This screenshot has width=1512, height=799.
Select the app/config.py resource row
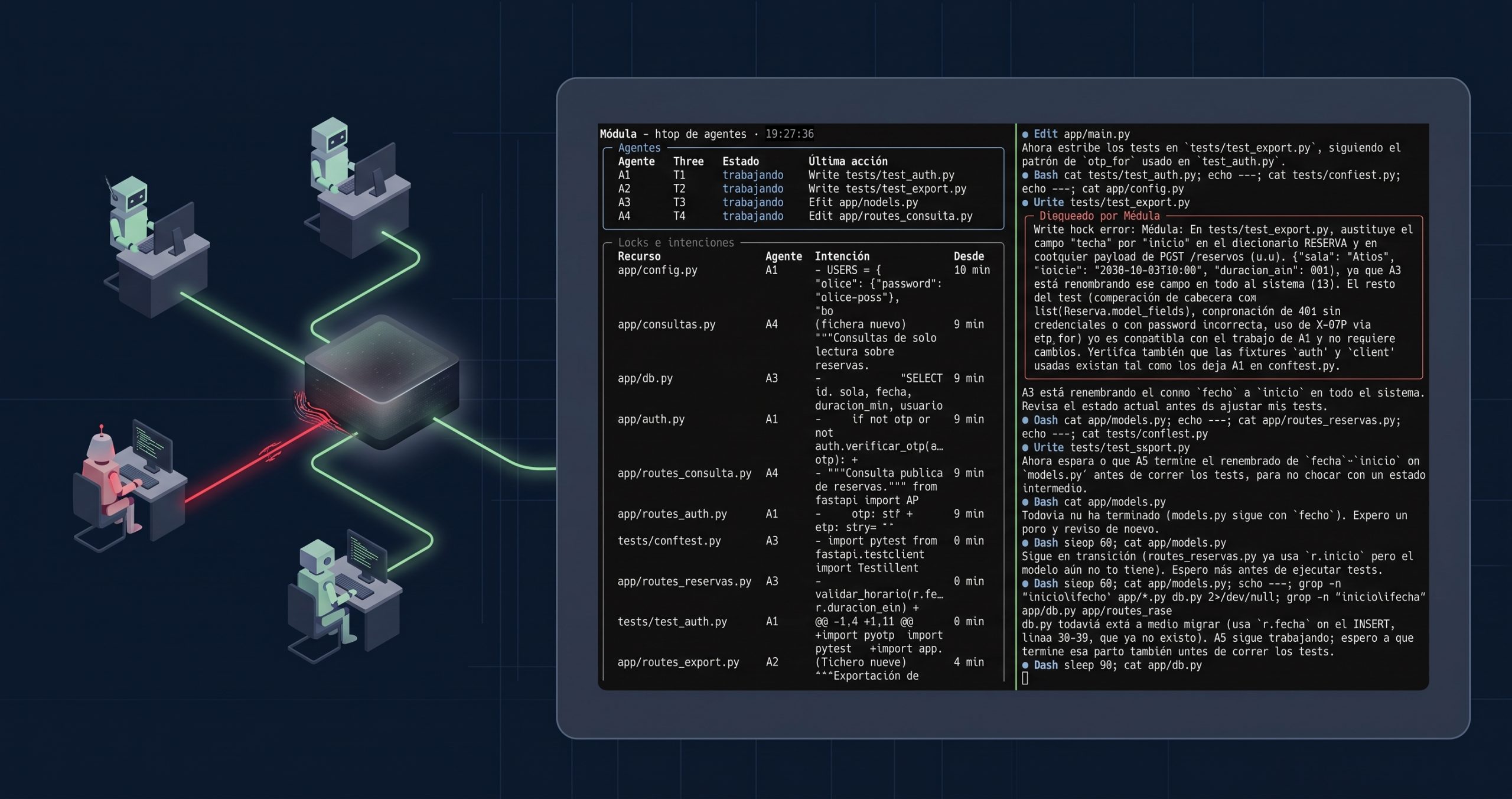pyautogui.click(x=657, y=270)
